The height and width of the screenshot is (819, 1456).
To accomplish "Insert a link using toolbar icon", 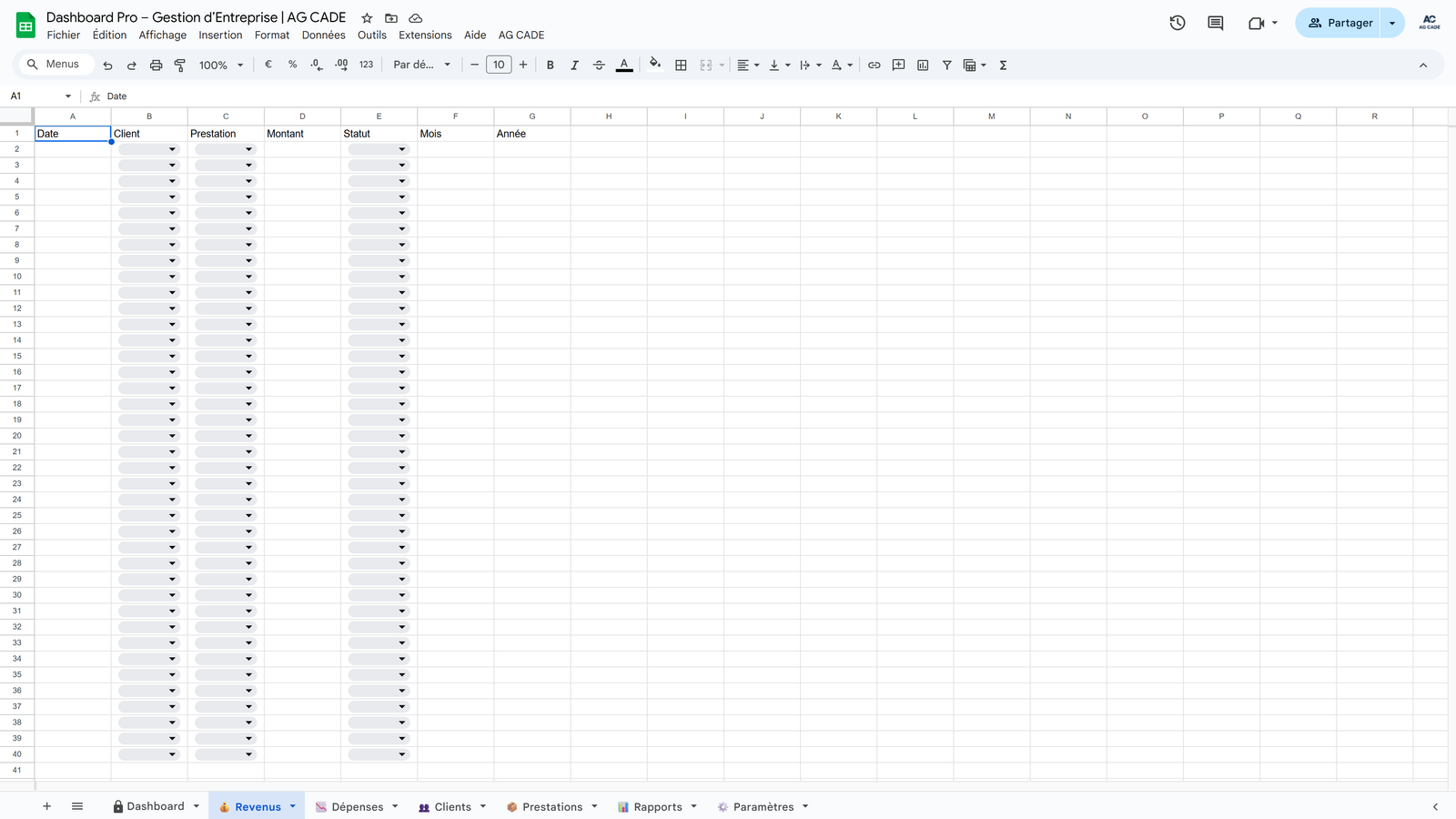I will [874, 66].
